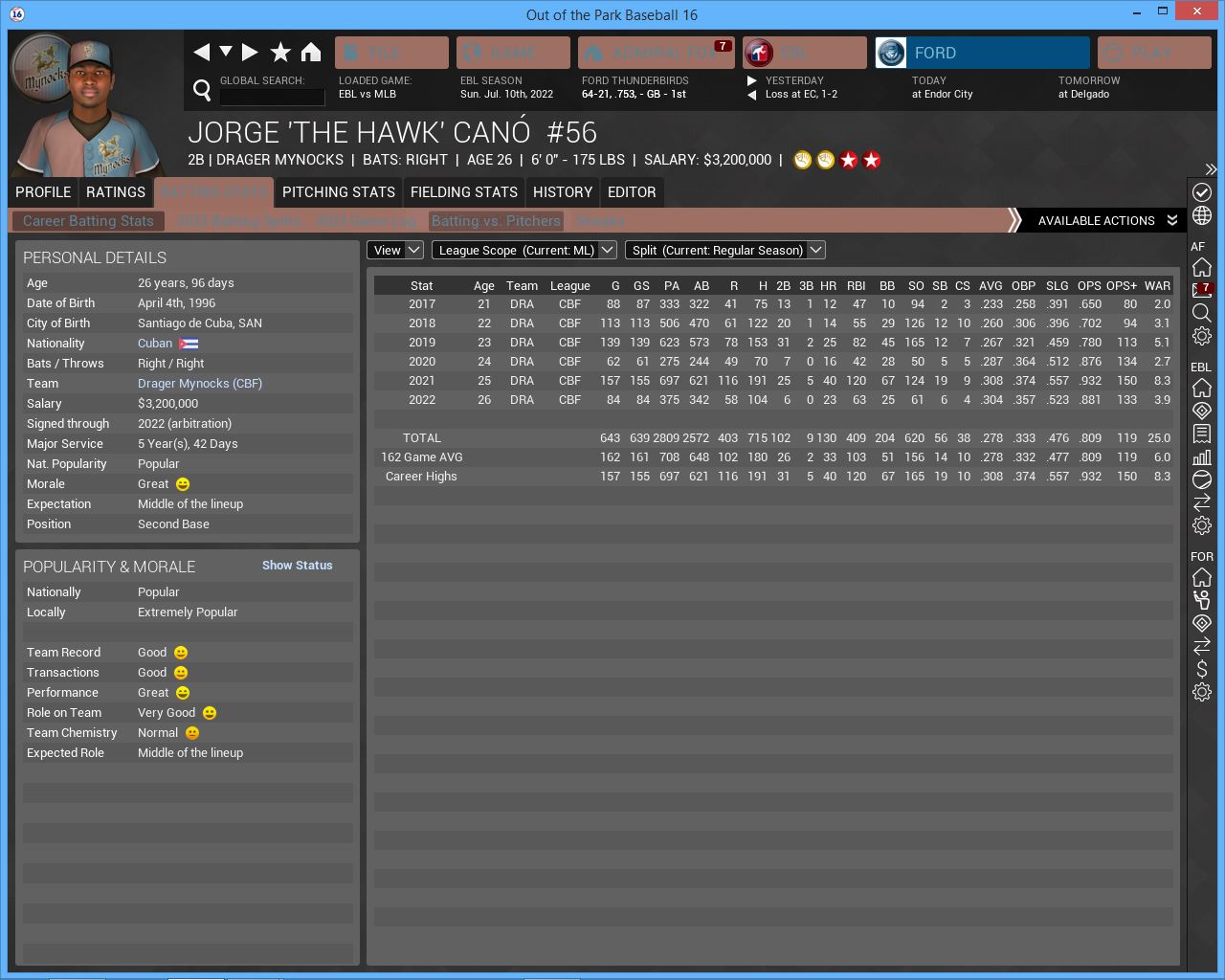Open the EBL settings gear icon
This screenshot has width=1225, height=980.
[x=1202, y=525]
